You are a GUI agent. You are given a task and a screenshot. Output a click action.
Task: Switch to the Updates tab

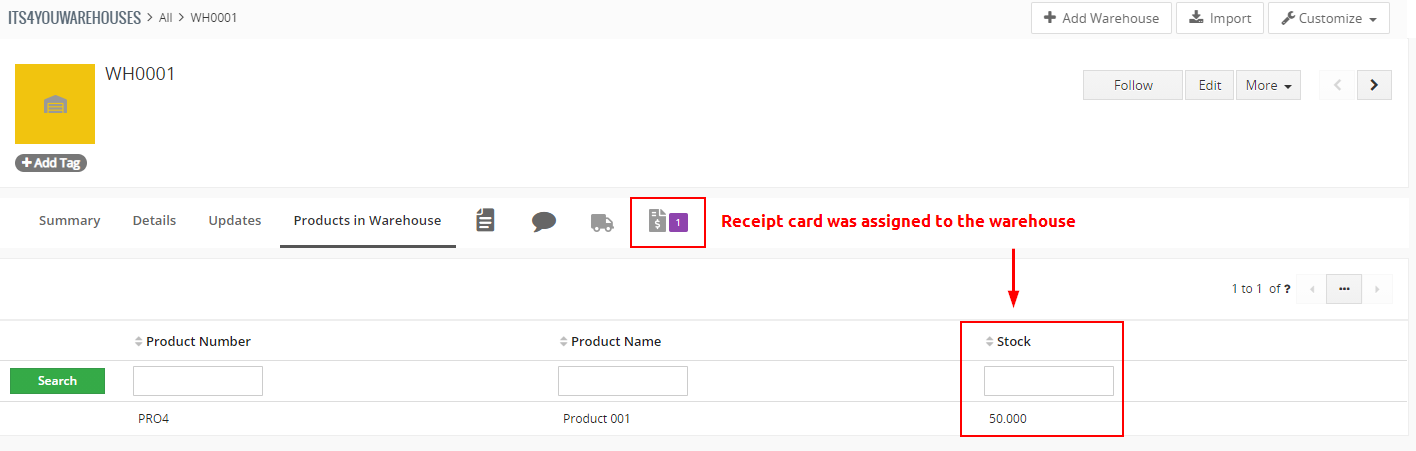pos(235,220)
